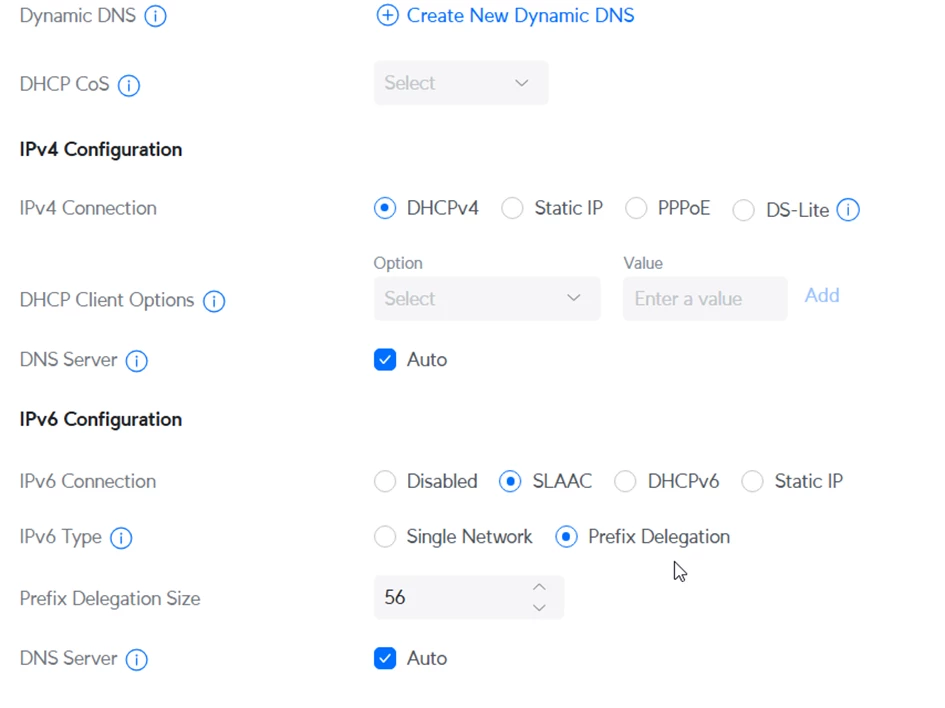Uncheck Auto DNS Server under IPv4
This screenshot has width=945, height=708.
[385, 360]
